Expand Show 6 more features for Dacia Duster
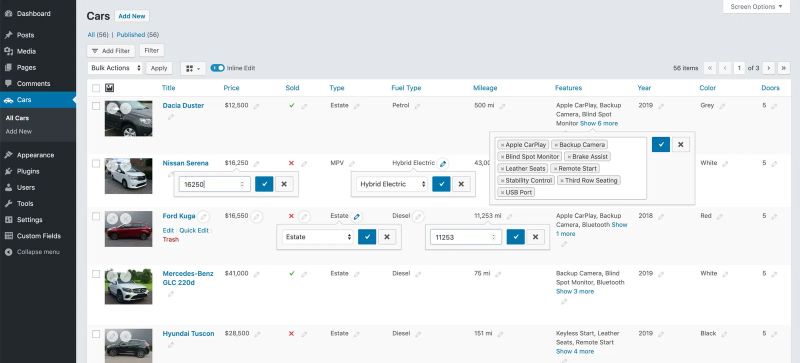 (599, 124)
